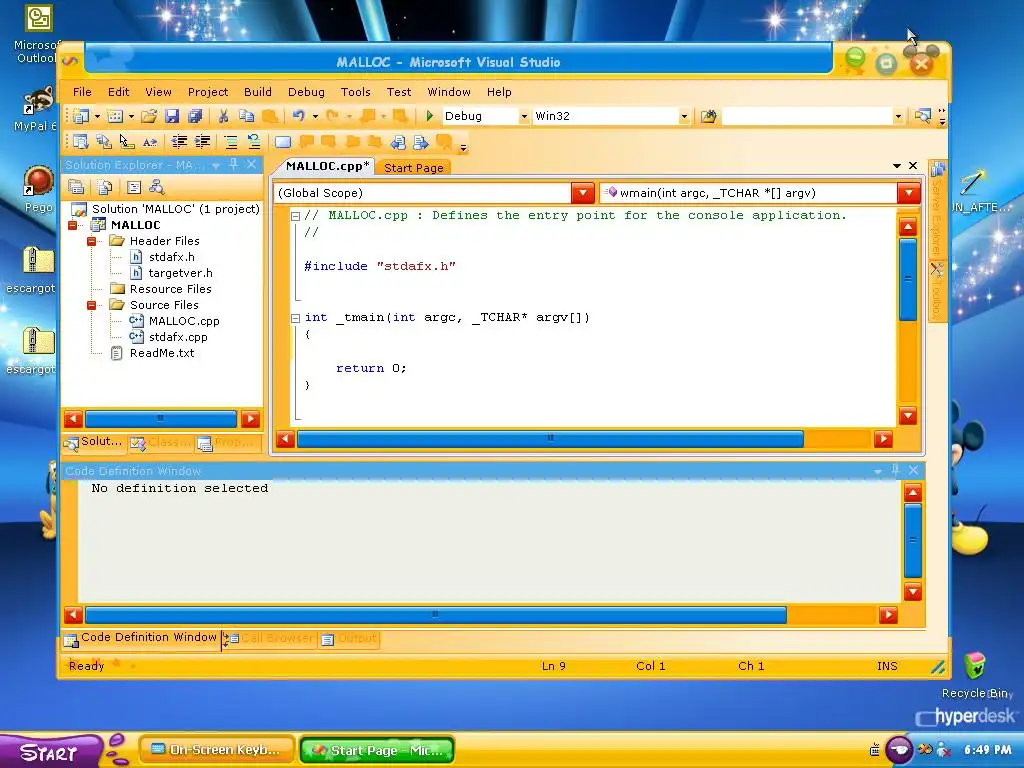Click the Undo arrow icon
This screenshot has height=768, width=1024.
click(298, 116)
